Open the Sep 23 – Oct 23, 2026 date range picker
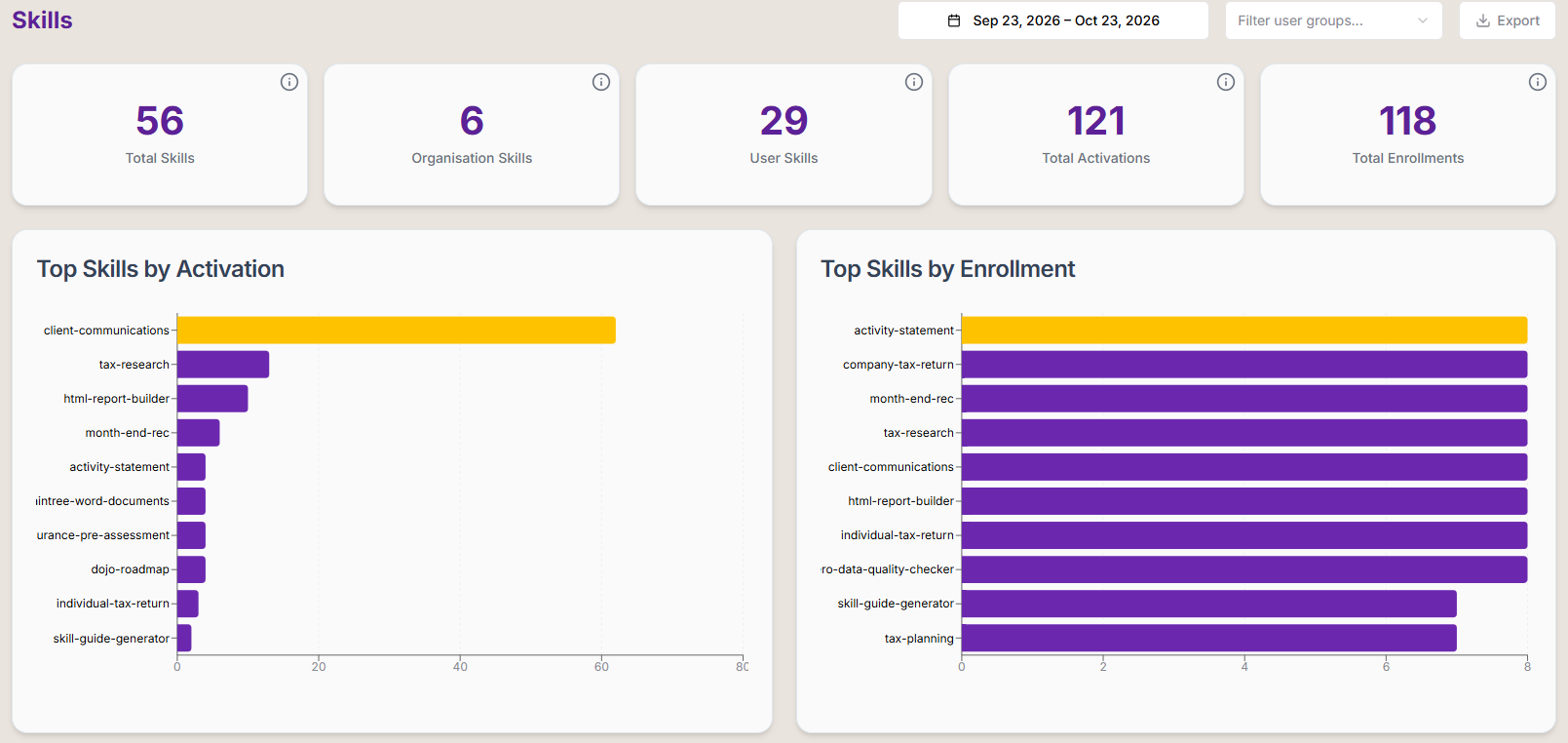 tap(1053, 20)
